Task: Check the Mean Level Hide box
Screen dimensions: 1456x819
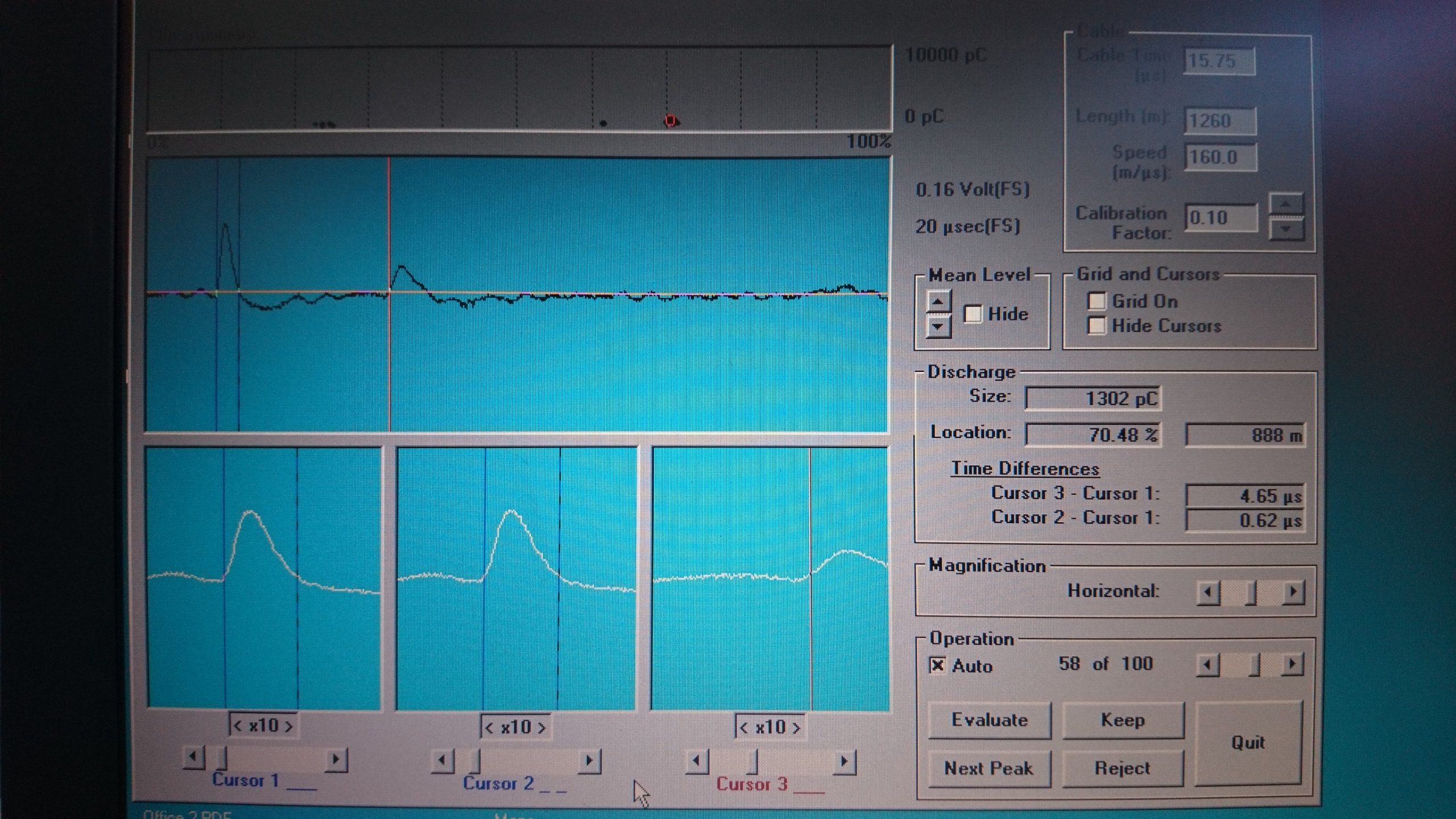Action: 973,313
